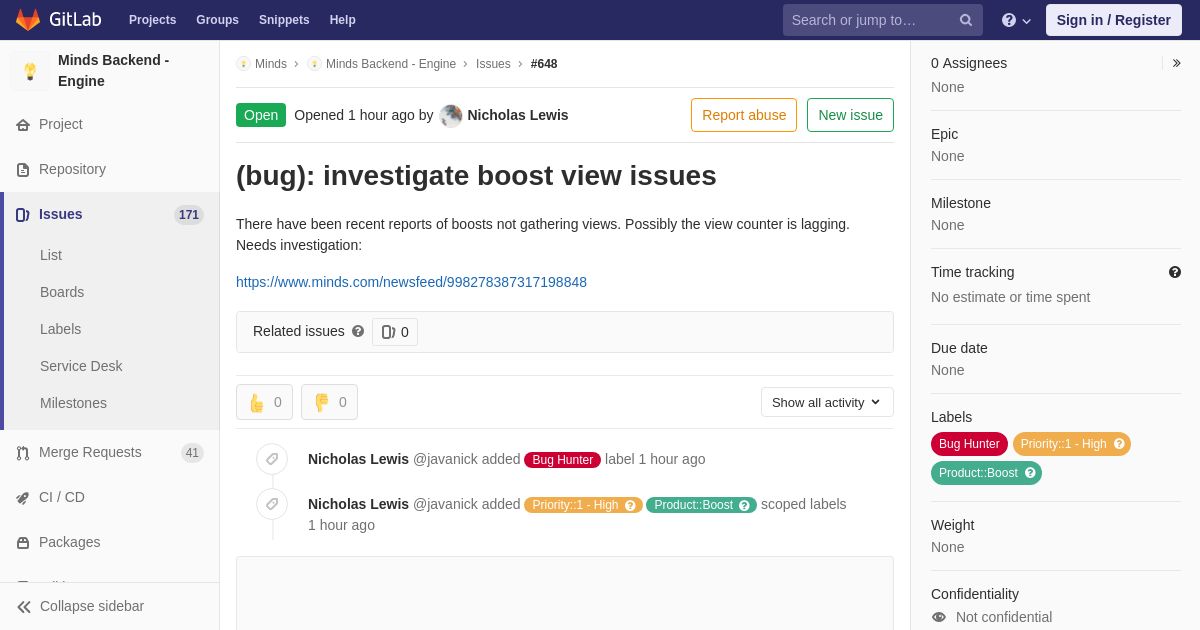Viewport: 1200px width, 630px height.
Task: Click the related issues count badge
Action: (395, 332)
